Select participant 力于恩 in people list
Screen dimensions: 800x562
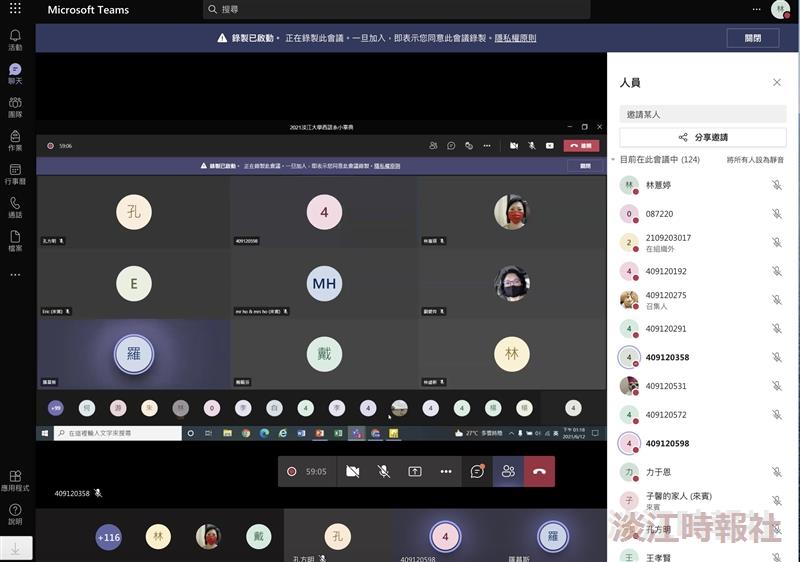pyautogui.click(x=703, y=472)
